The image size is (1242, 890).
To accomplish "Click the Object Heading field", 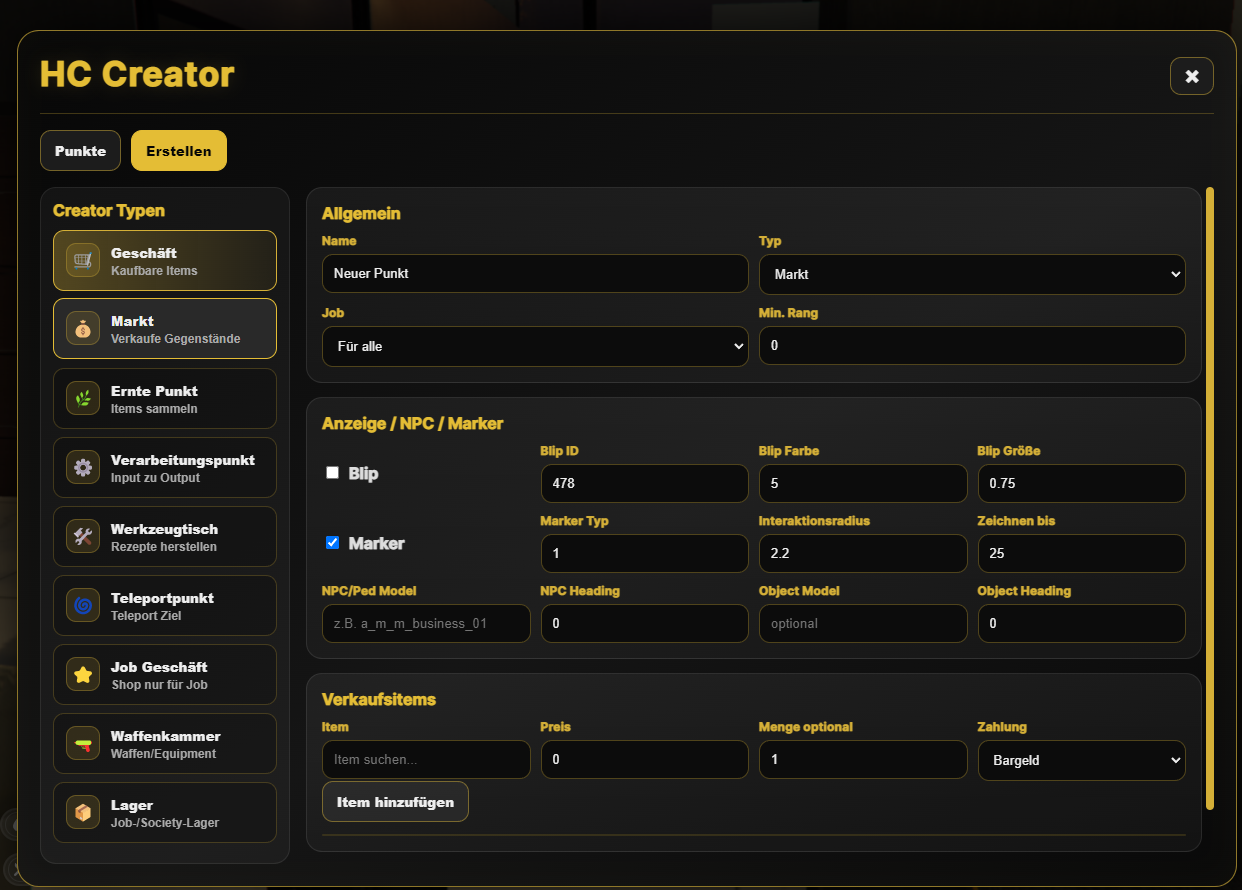I will coord(1082,624).
